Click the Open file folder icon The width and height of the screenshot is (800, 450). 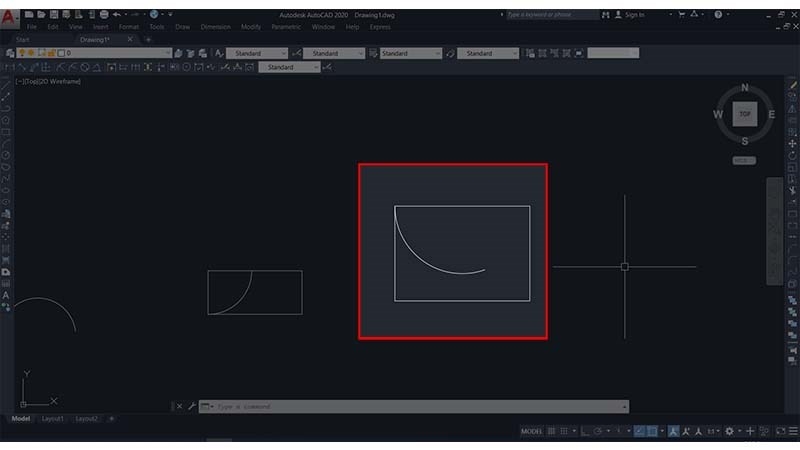tap(41, 15)
